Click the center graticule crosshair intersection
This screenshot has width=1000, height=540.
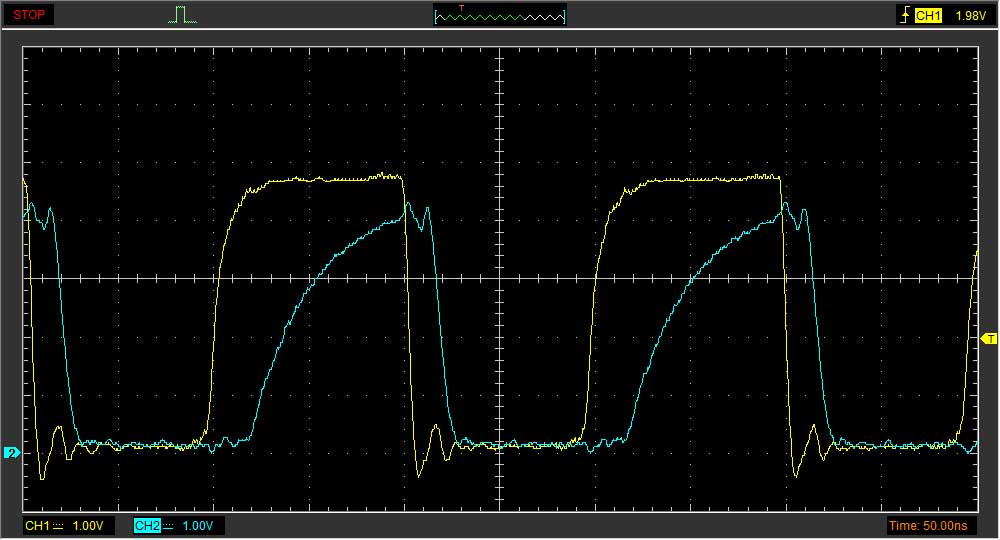(500, 279)
